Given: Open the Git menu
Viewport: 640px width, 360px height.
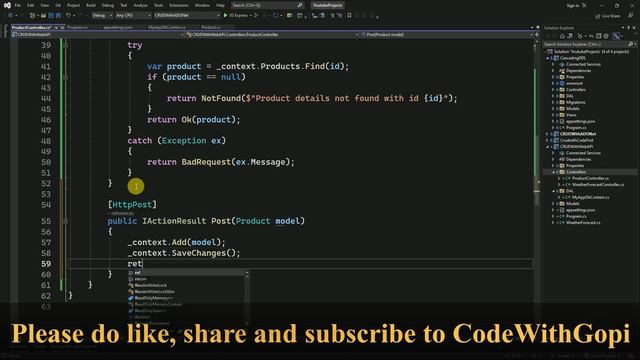Looking at the screenshot, I should 58,5.
